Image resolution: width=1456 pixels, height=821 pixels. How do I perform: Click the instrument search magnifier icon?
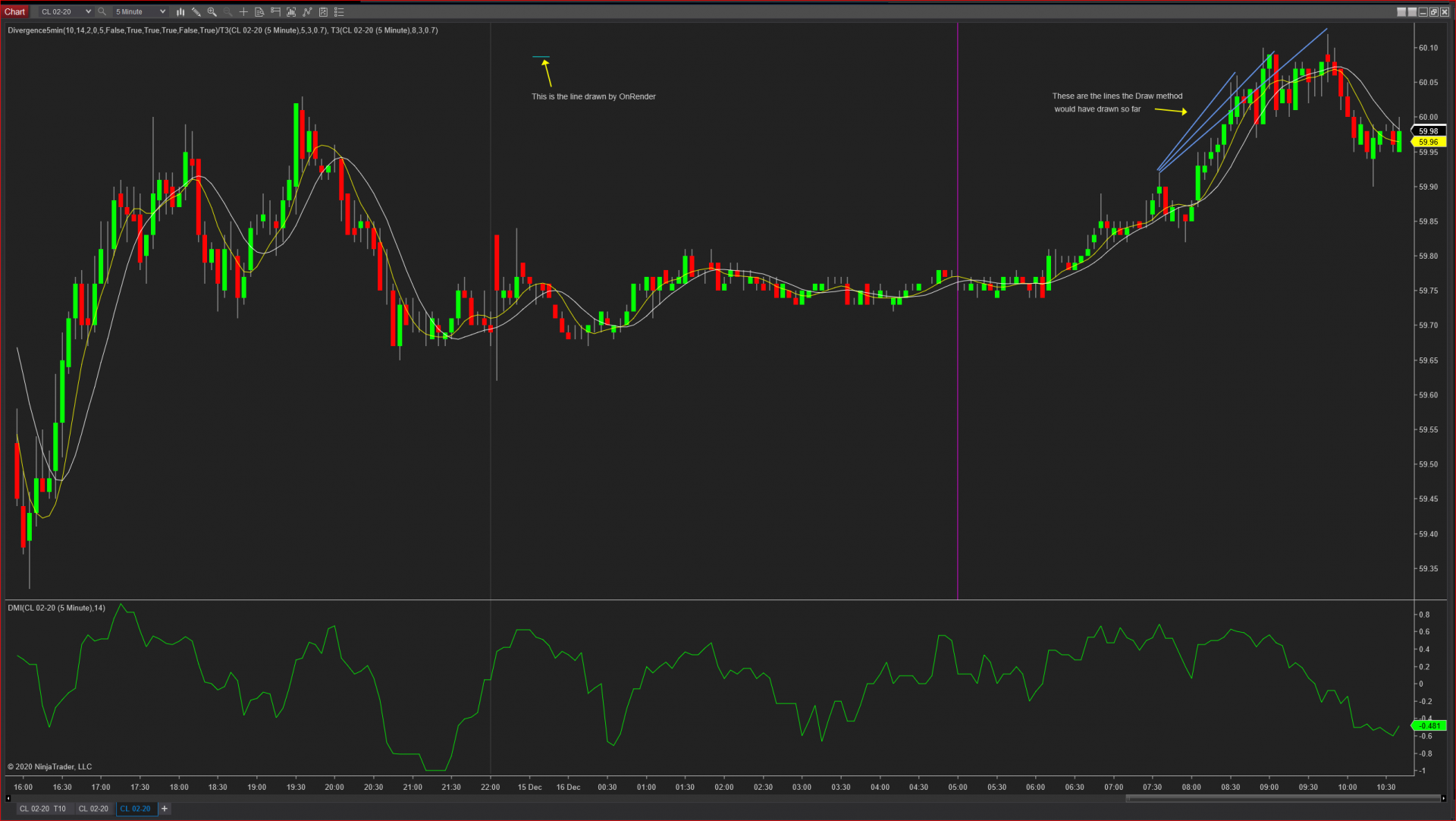pos(102,11)
